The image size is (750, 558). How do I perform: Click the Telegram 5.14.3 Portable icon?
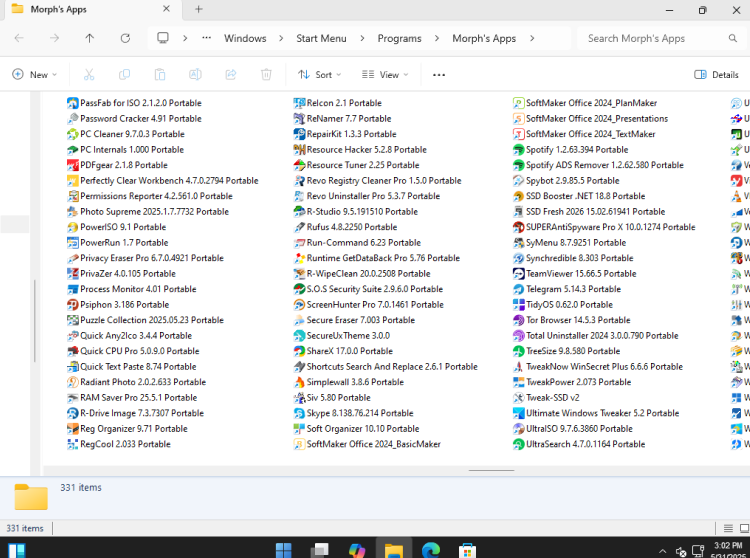tap(518, 289)
